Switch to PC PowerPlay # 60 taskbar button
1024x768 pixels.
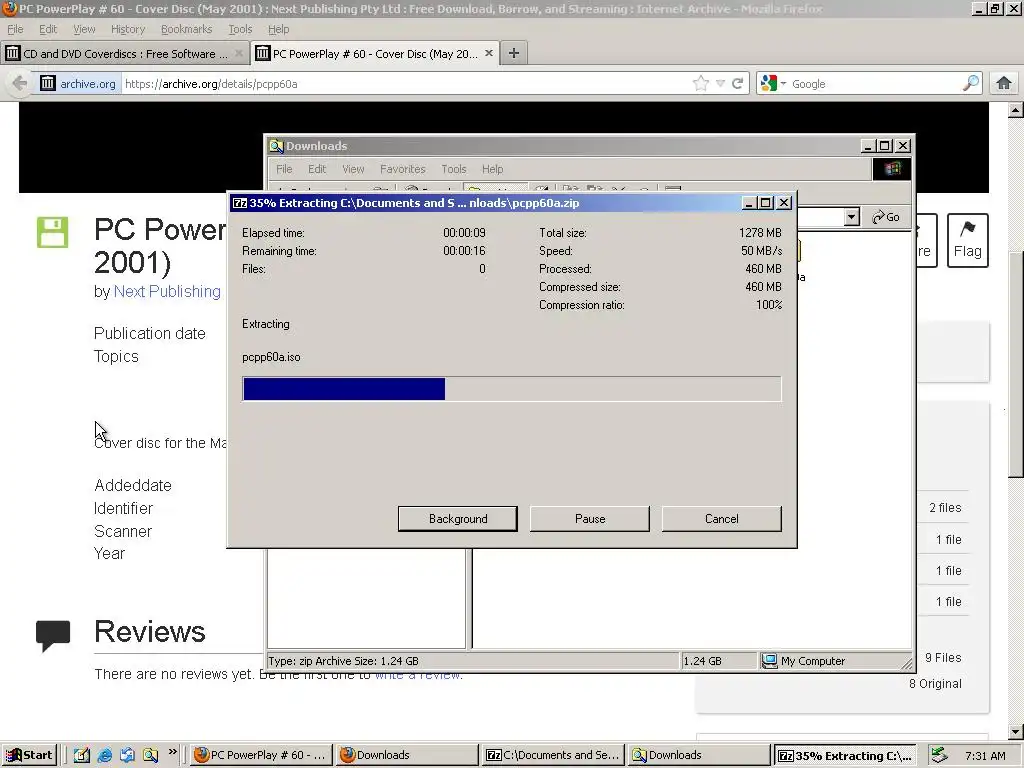tap(261, 755)
